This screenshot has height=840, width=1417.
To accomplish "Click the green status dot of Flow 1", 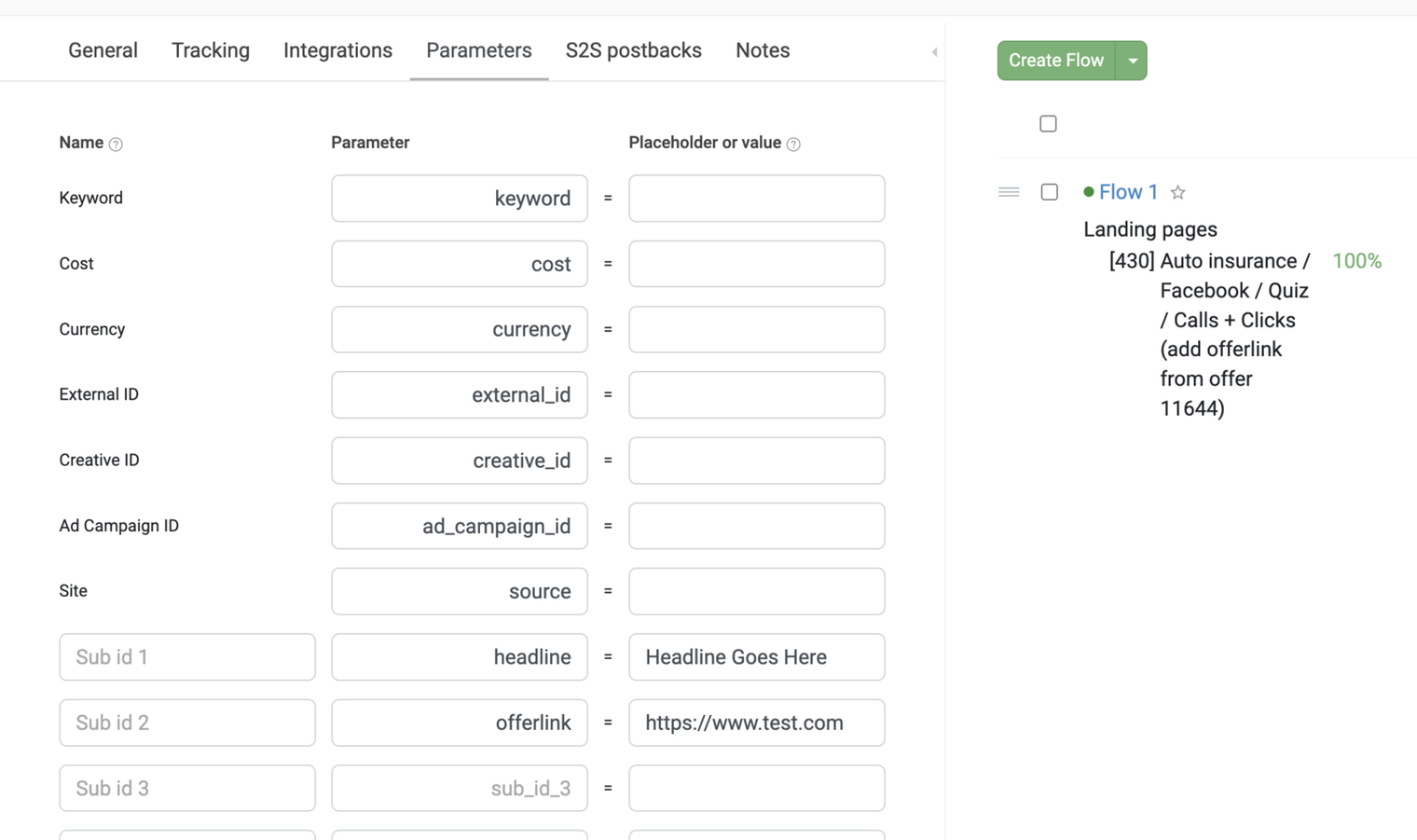I will [1089, 192].
